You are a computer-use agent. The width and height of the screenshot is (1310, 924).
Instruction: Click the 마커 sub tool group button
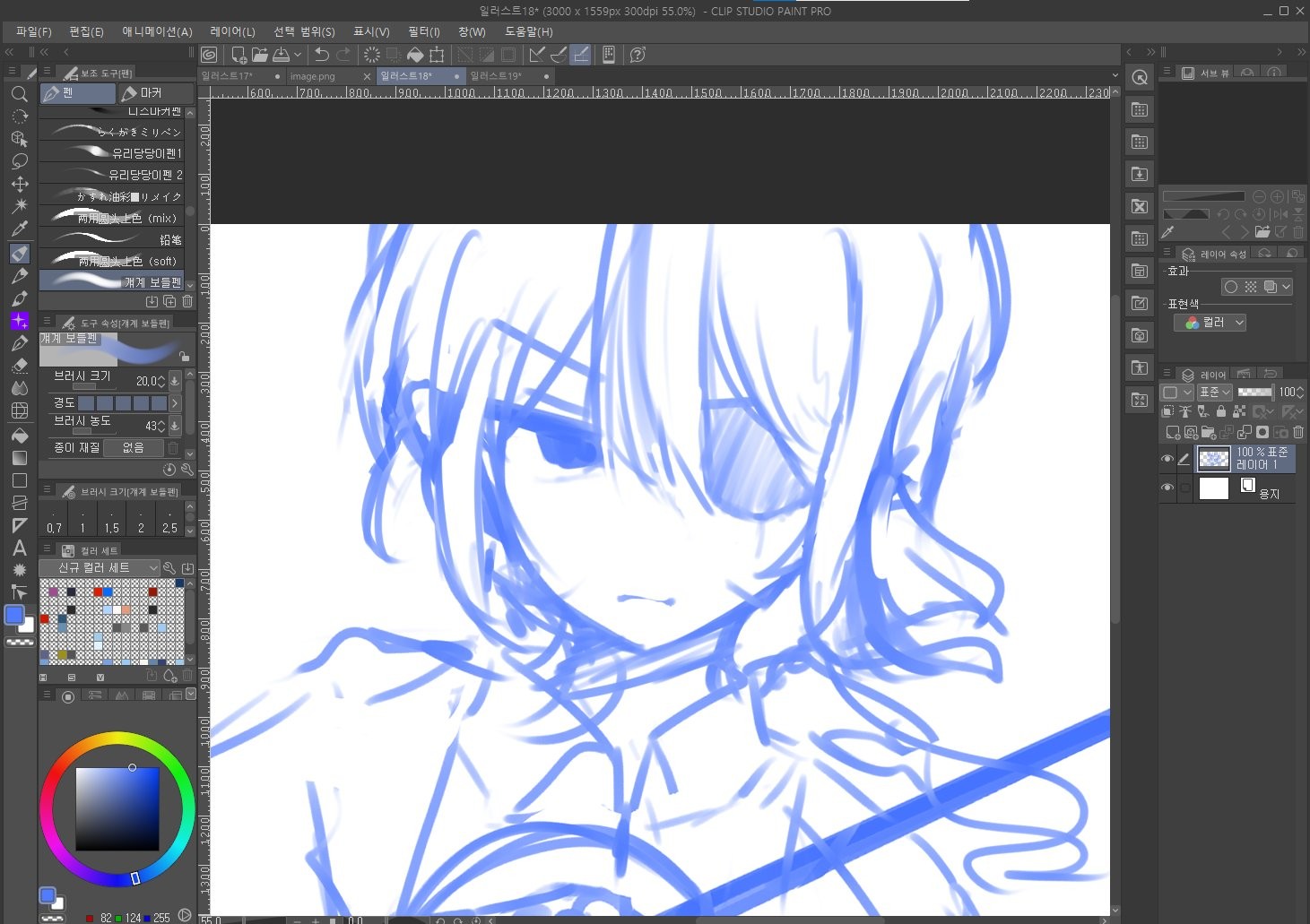click(155, 93)
